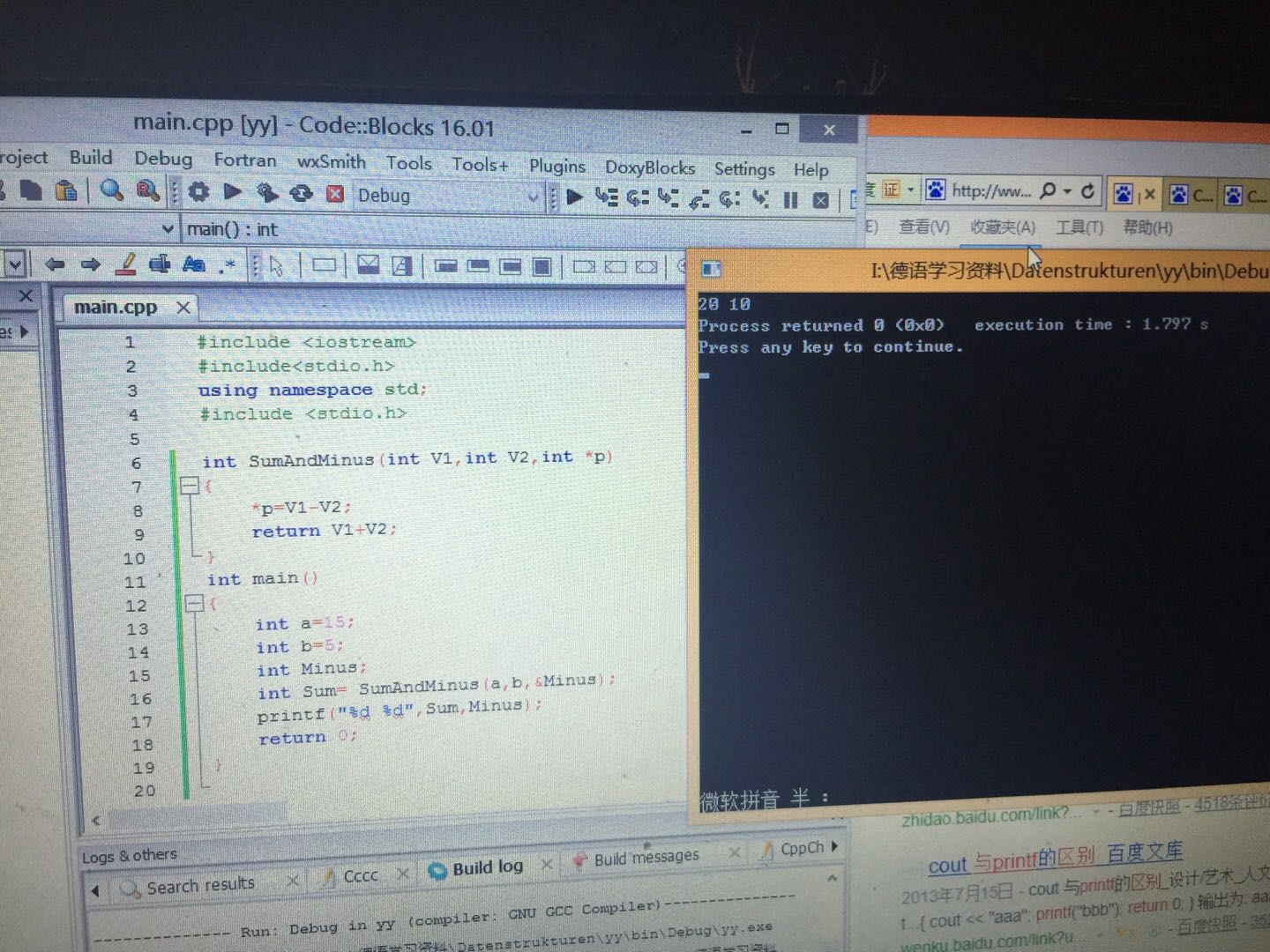
Task: Pause execution with the Break debugger icon
Action: 790,200
